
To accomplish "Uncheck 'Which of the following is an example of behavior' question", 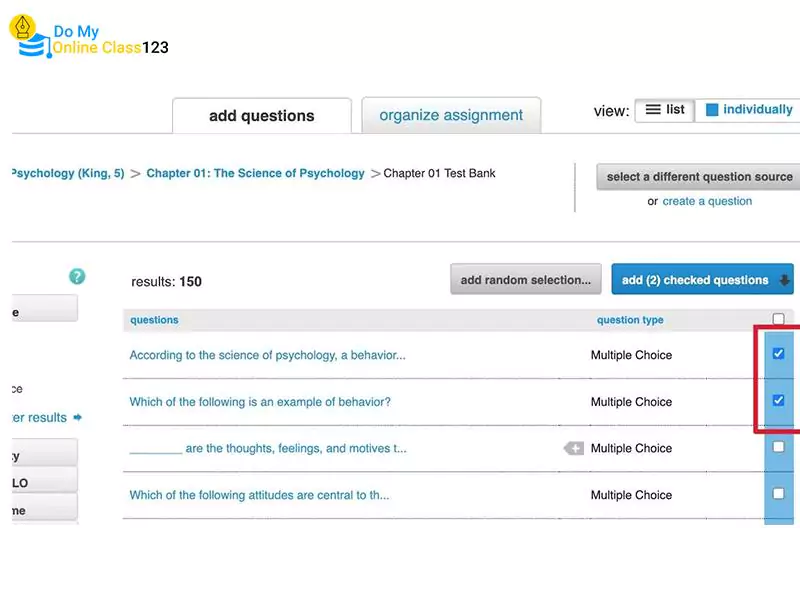I will (778, 401).
